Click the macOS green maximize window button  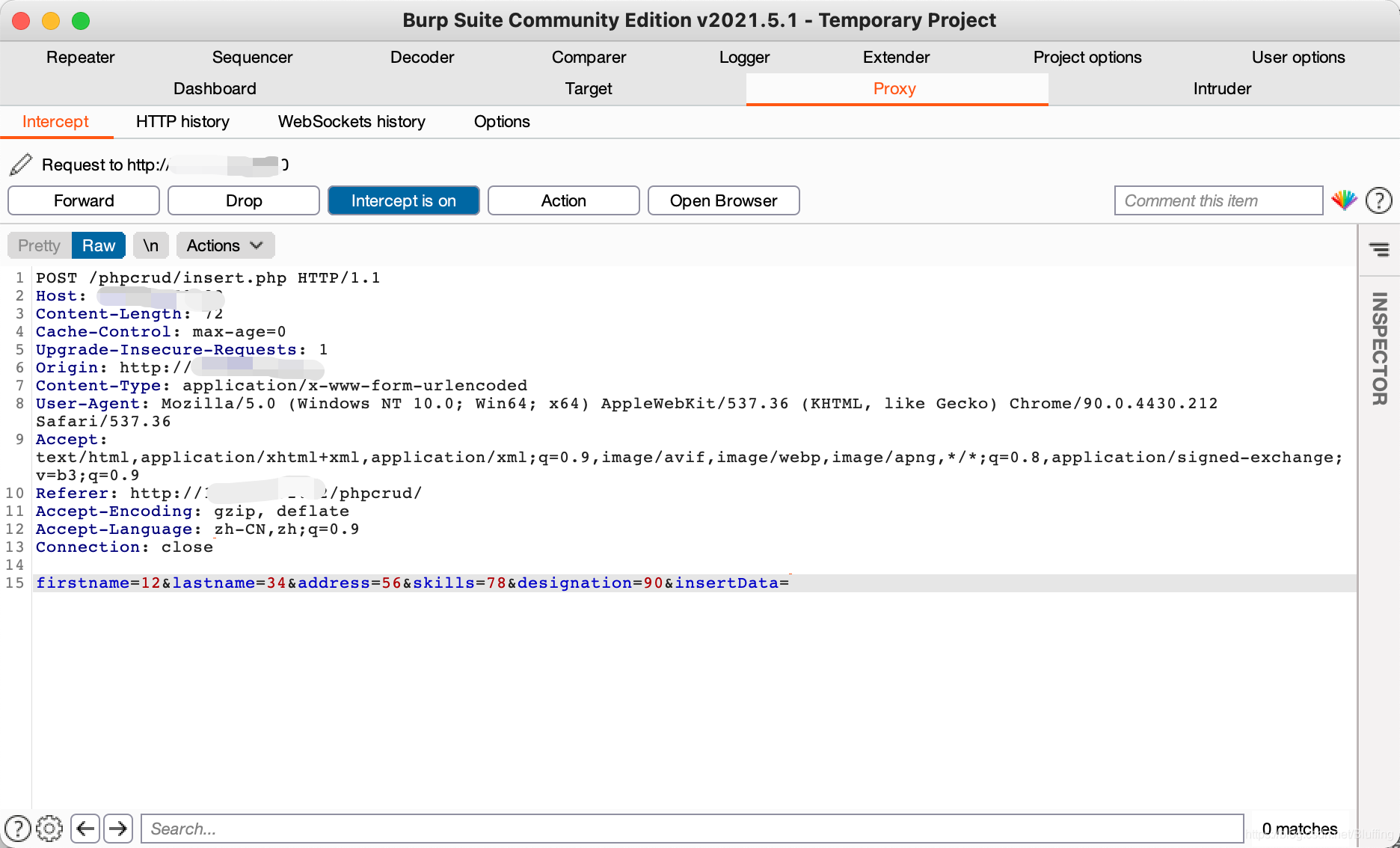point(81,21)
